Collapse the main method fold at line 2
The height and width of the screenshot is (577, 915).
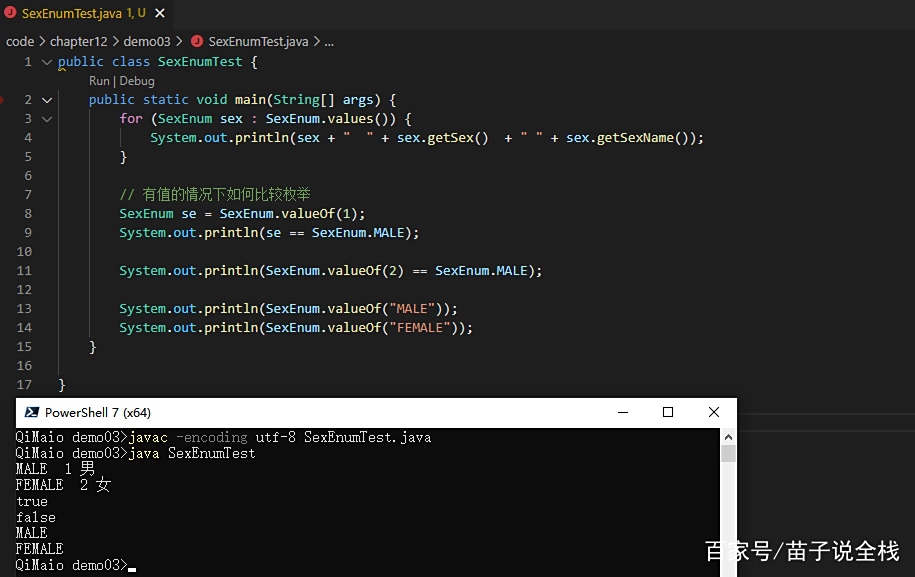click(x=47, y=100)
